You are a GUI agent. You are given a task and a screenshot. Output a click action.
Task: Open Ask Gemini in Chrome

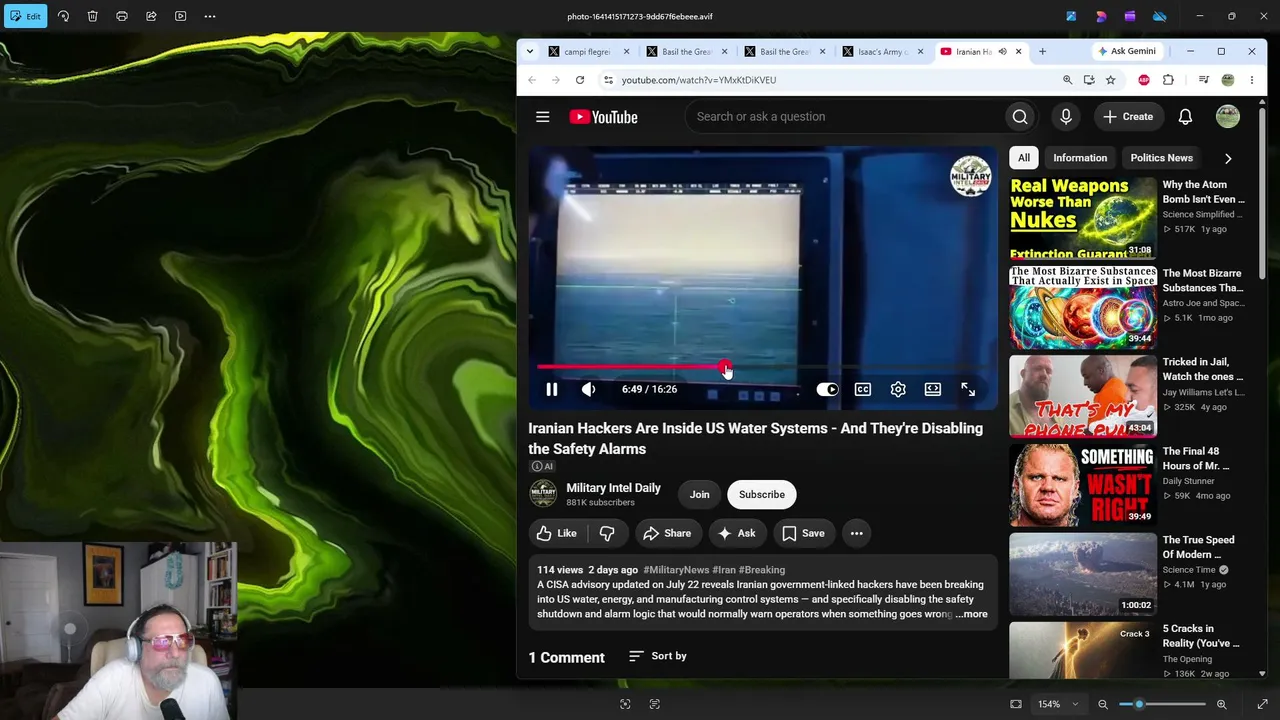click(1127, 51)
